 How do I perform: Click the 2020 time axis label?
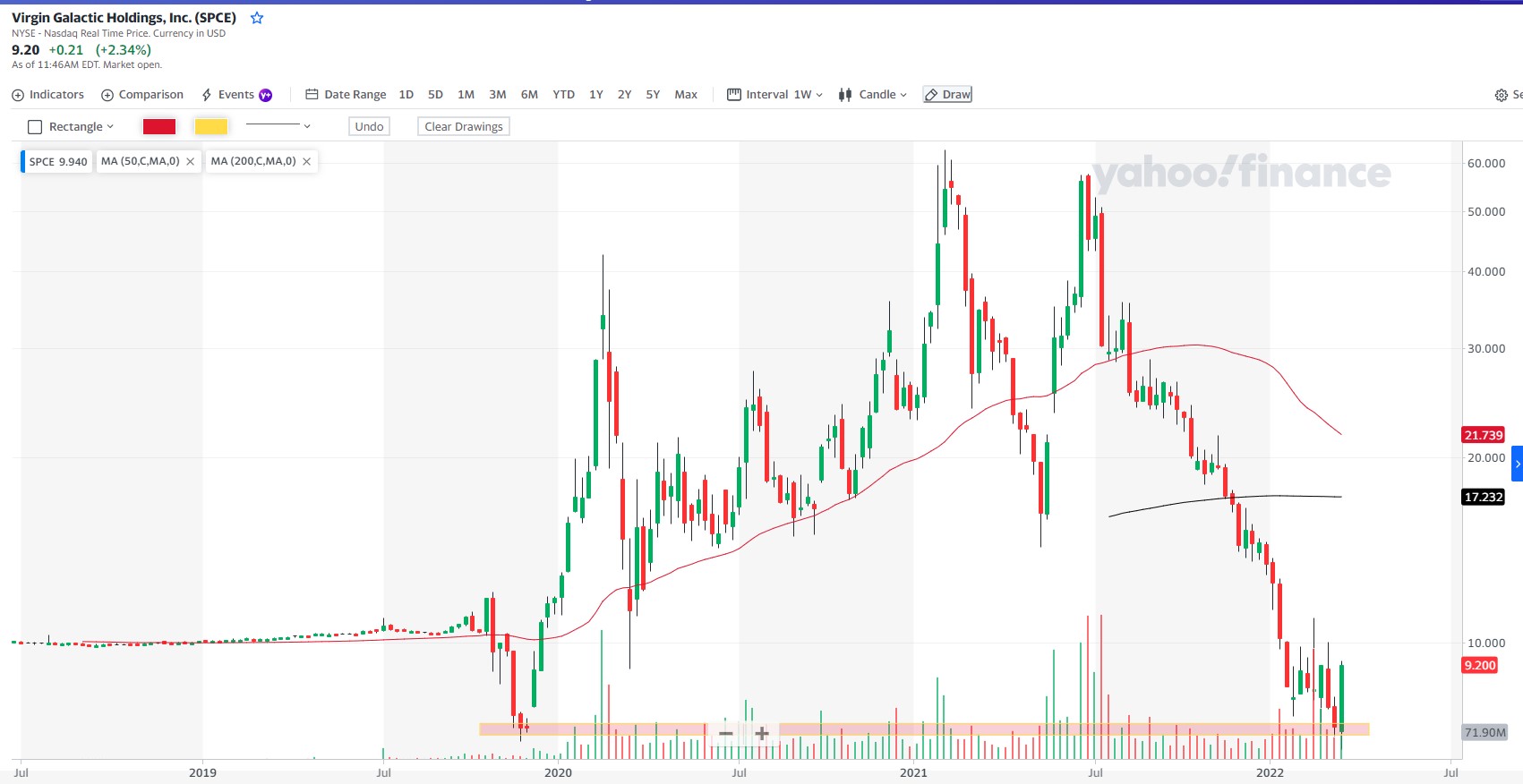558,772
